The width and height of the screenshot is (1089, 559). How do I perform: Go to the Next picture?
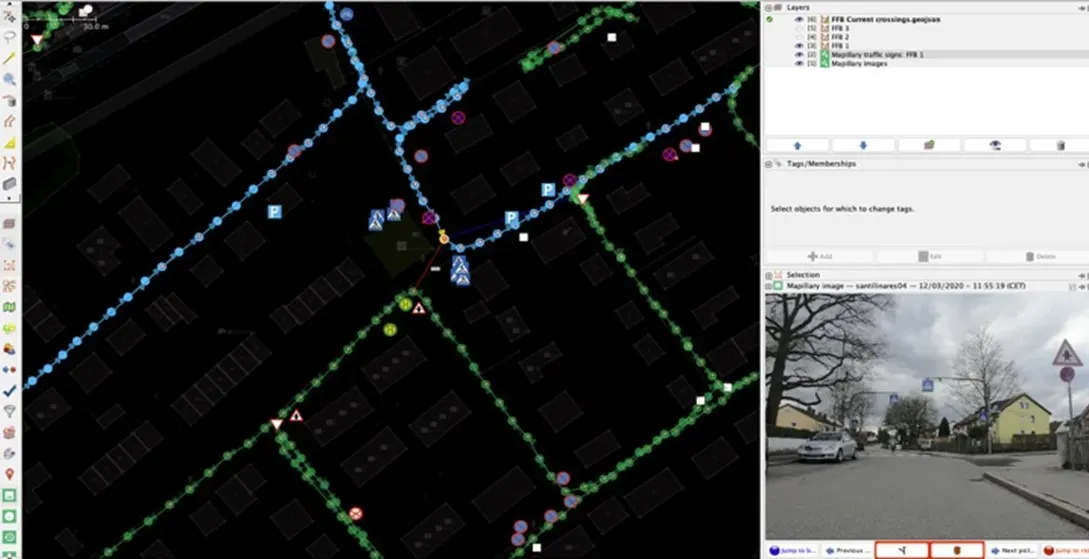tap(1013, 550)
